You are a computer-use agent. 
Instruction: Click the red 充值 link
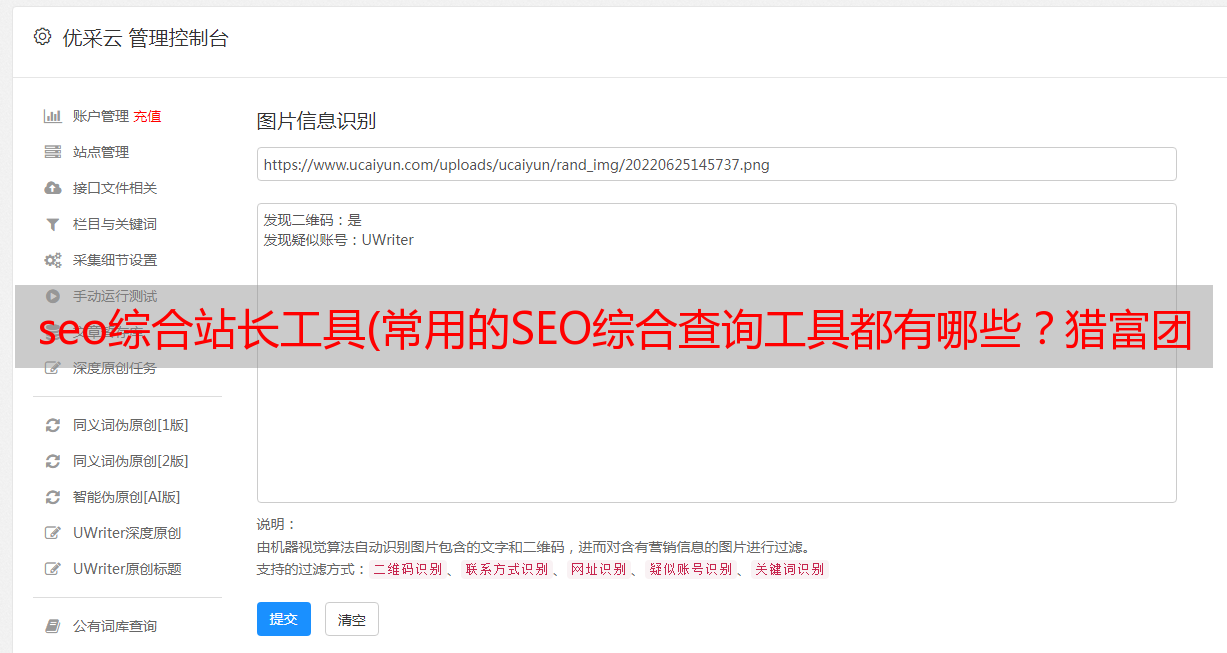pyautogui.click(x=147, y=116)
